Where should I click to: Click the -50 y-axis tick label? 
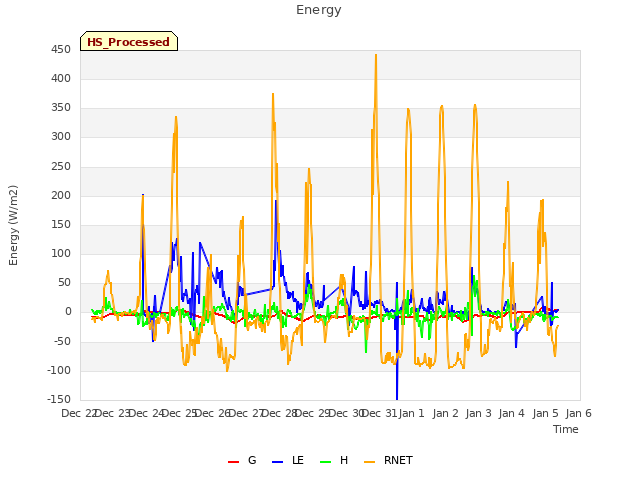pyautogui.click(x=62, y=341)
